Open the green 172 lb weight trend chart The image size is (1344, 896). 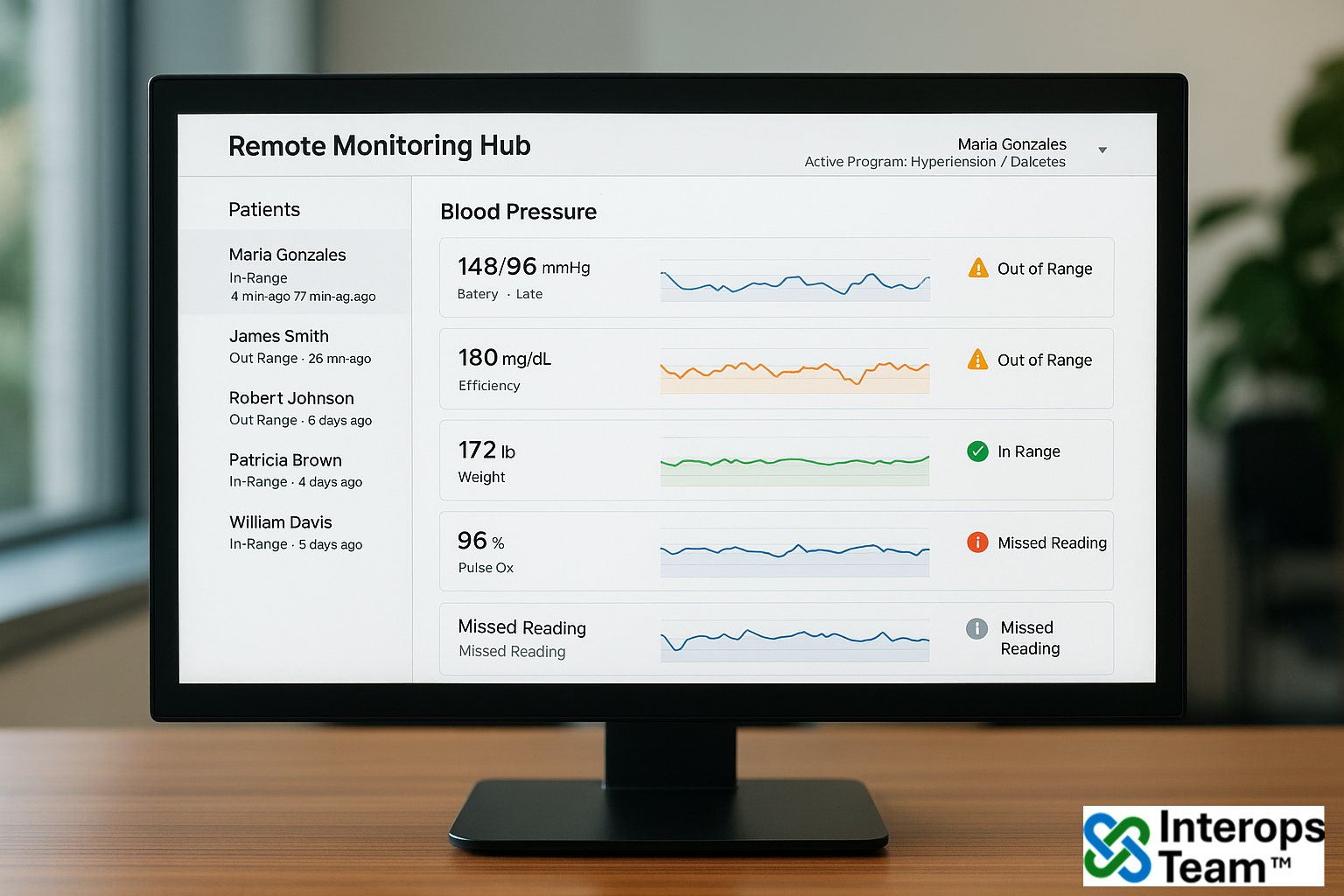coord(794,462)
